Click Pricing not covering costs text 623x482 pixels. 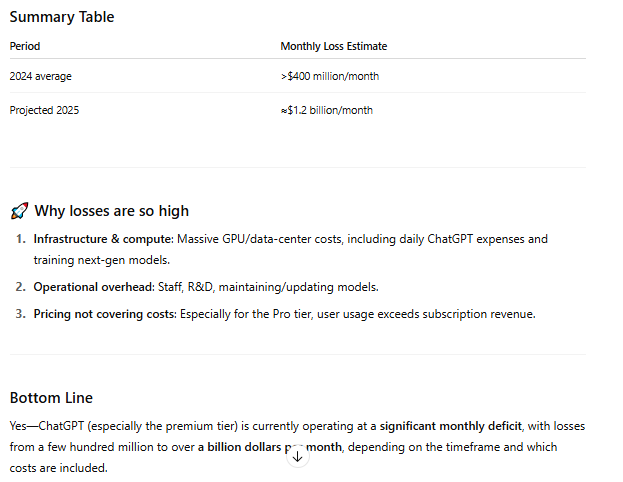click(x=105, y=314)
